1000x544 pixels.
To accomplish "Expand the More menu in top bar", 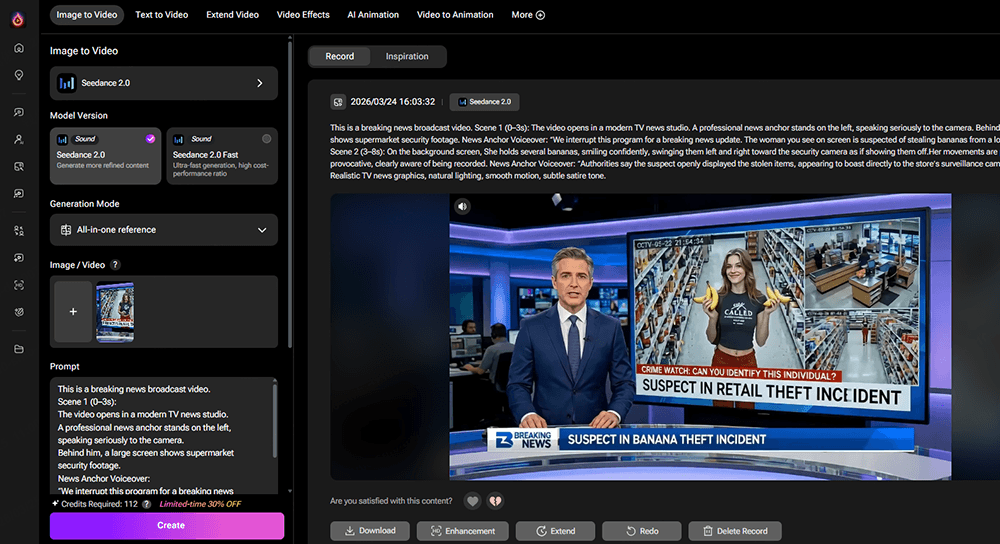I will [x=528, y=15].
